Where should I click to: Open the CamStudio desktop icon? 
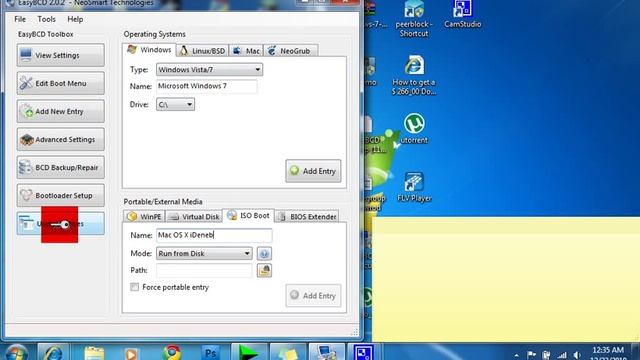click(x=462, y=14)
